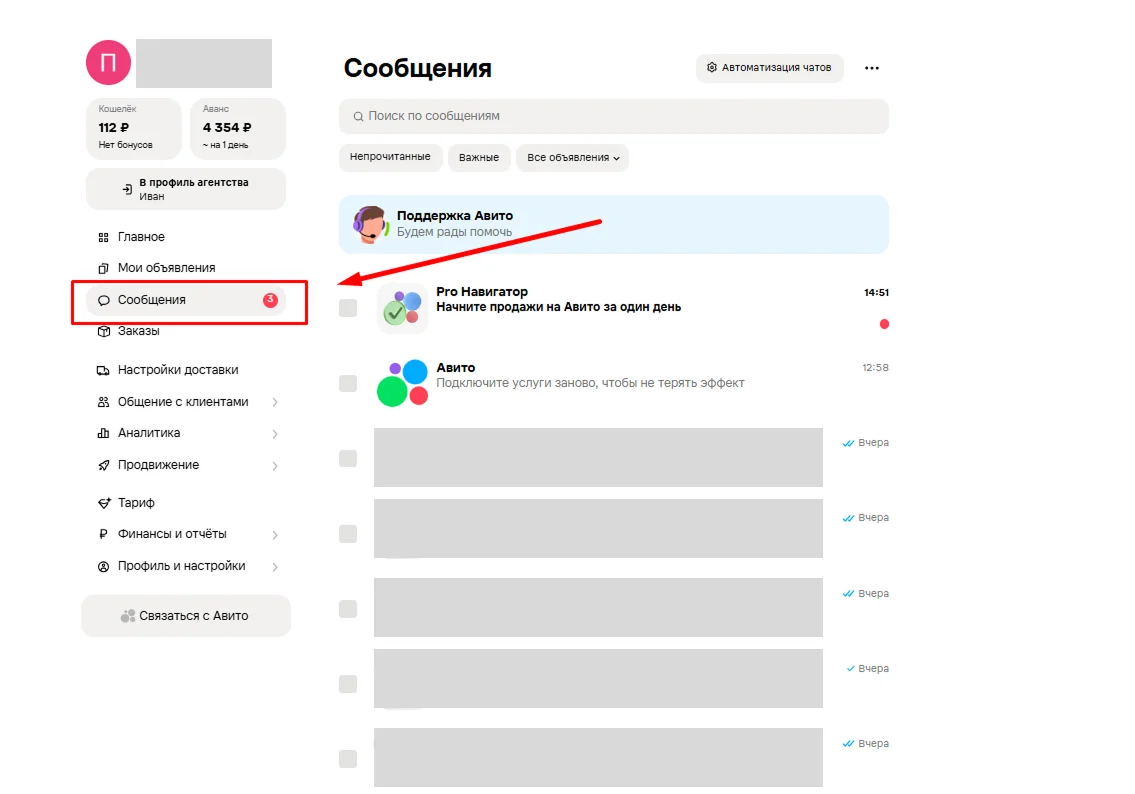Click the Авито colored circles chat avatar

[402, 383]
